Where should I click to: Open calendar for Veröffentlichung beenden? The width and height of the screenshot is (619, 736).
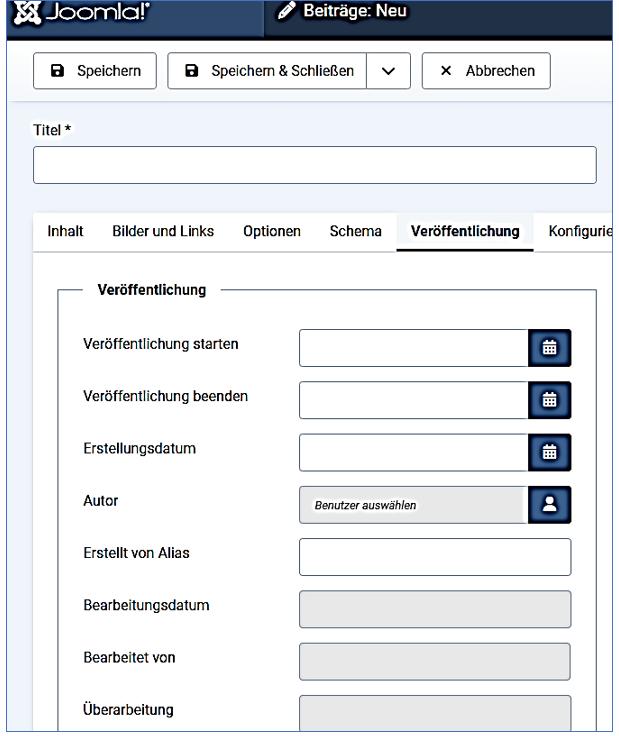(549, 400)
